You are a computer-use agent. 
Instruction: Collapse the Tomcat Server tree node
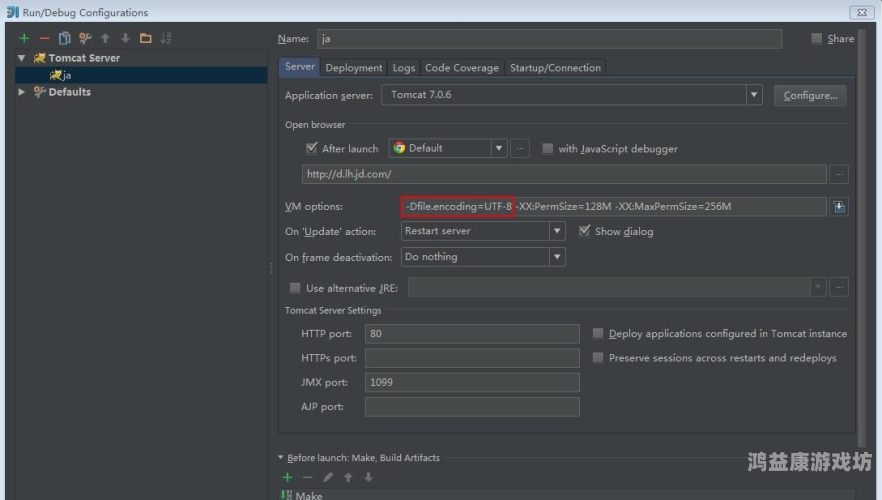pyautogui.click(x=22, y=58)
